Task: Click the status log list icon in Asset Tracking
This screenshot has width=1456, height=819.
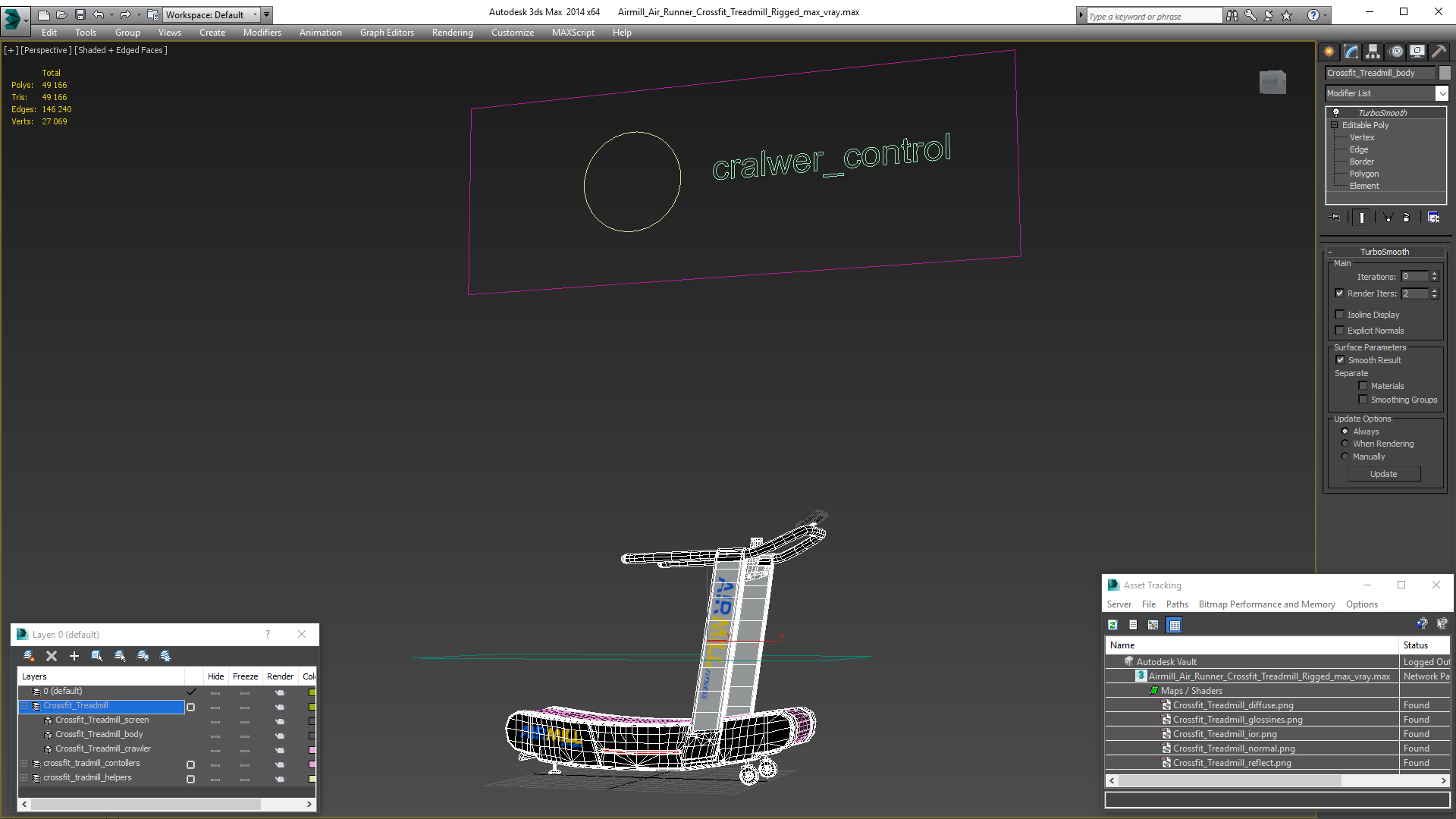Action: (1133, 625)
